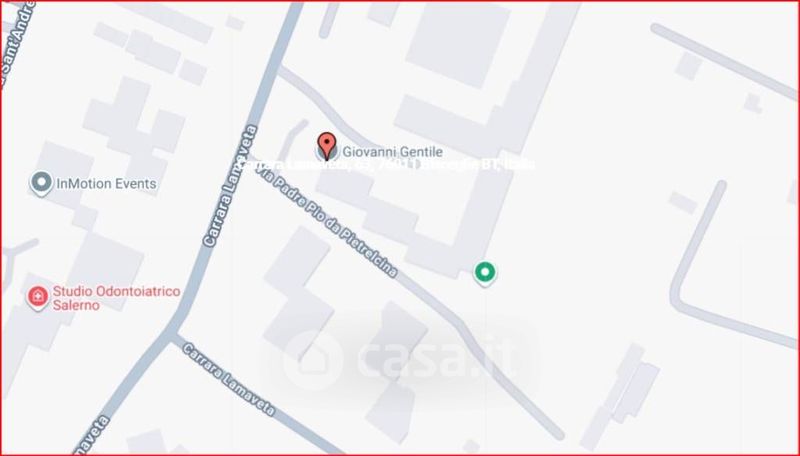Click the red location pin marker
Image resolution: width=800 pixels, height=456 pixels.
coord(327,145)
